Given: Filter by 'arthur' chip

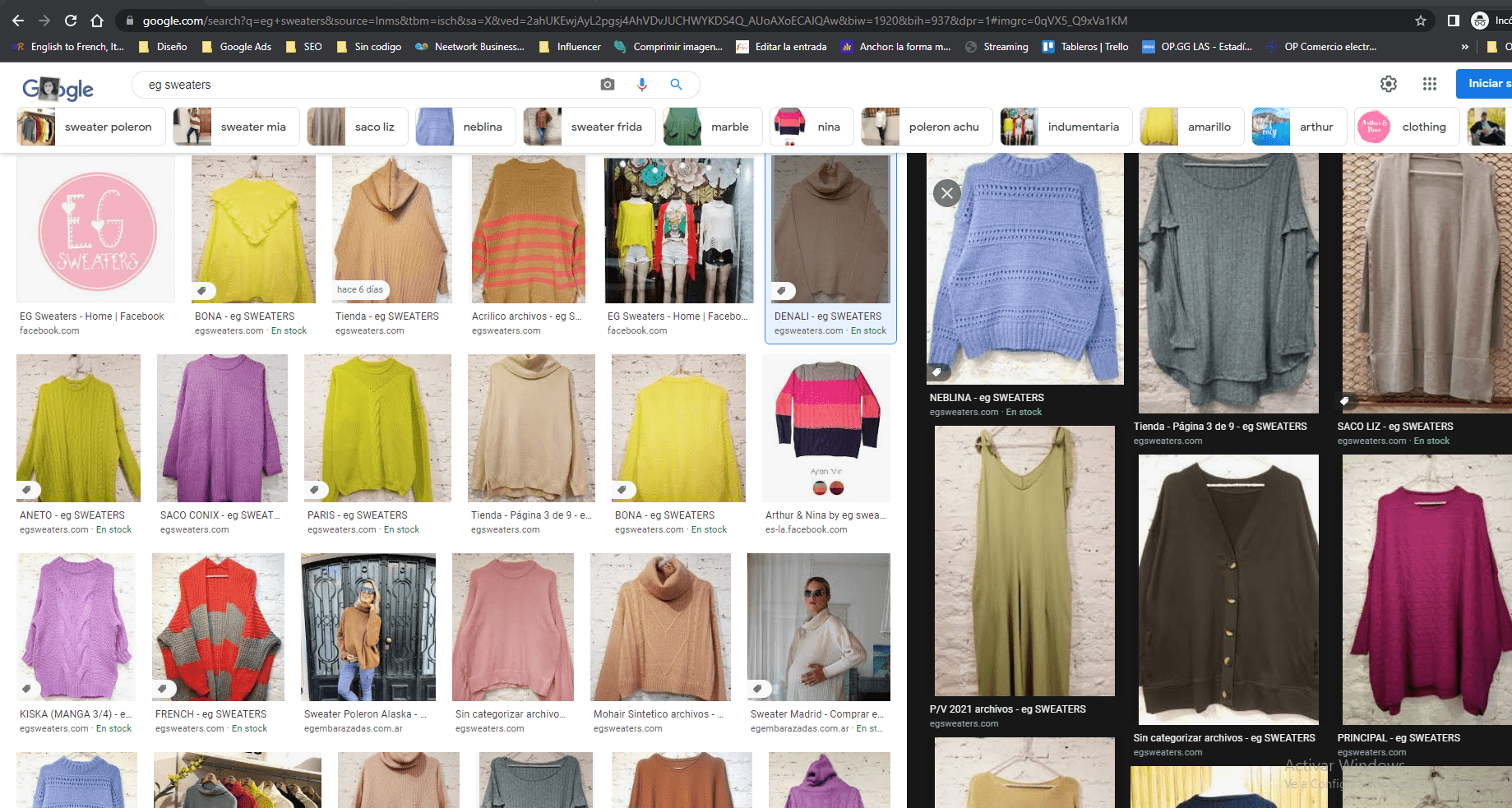Looking at the screenshot, I should [1299, 127].
